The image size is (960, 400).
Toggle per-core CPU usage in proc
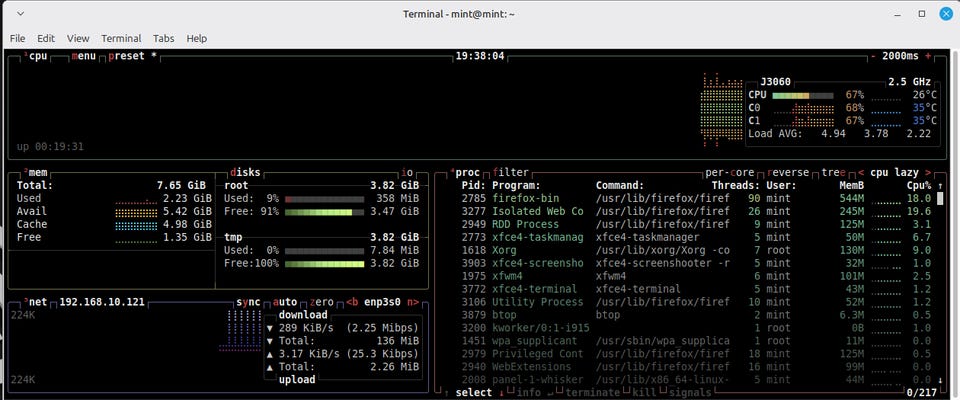[730, 173]
